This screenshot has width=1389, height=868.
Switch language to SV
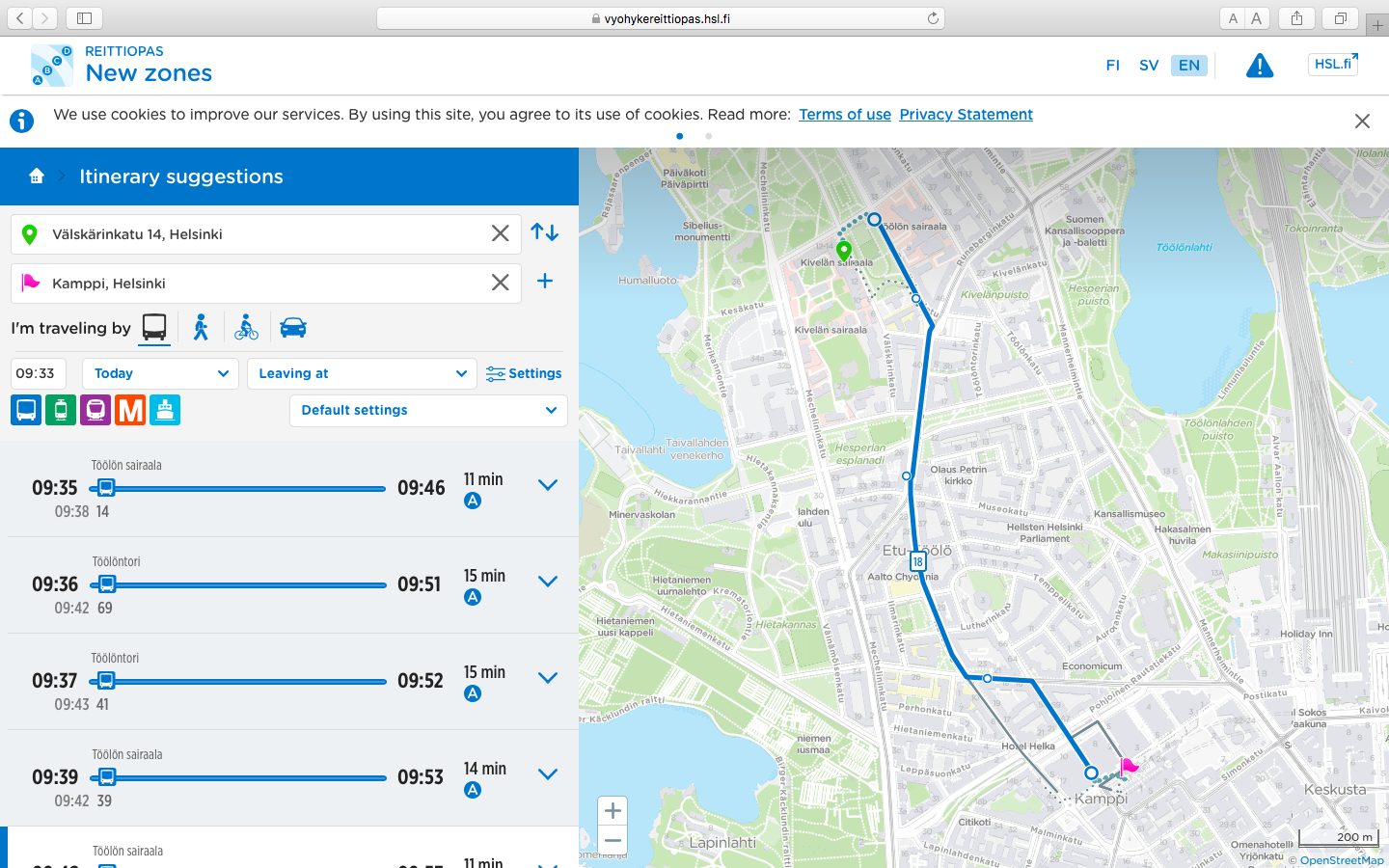tap(1149, 66)
